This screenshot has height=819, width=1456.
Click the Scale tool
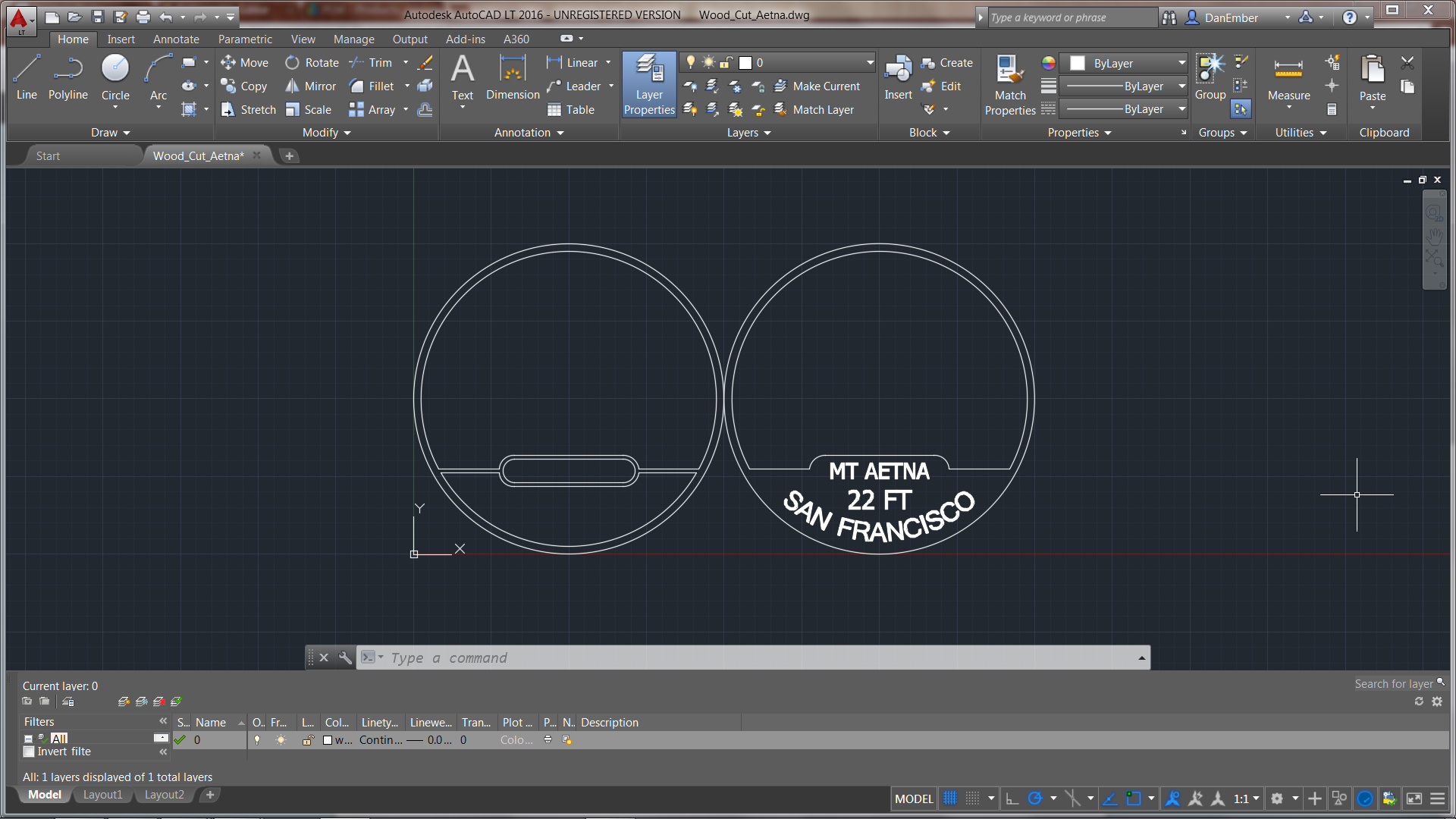point(309,110)
